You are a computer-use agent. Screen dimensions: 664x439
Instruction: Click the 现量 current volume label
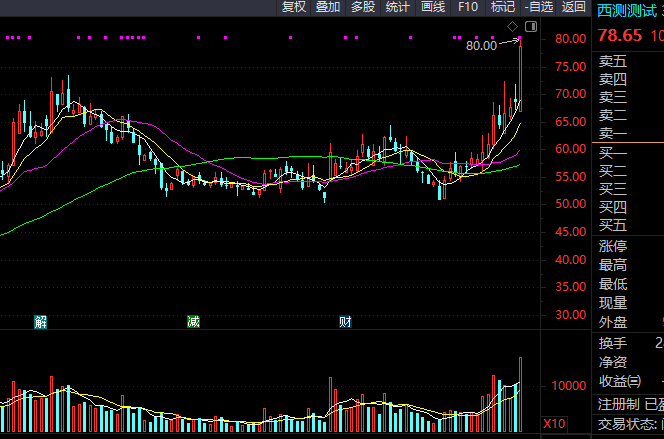point(613,304)
